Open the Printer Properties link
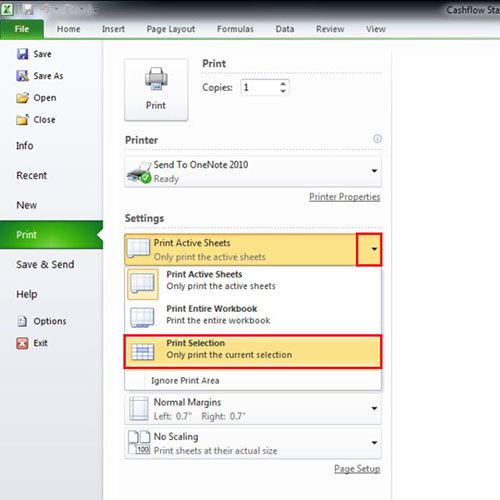This screenshot has height=500, width=500. coord(344,197)
